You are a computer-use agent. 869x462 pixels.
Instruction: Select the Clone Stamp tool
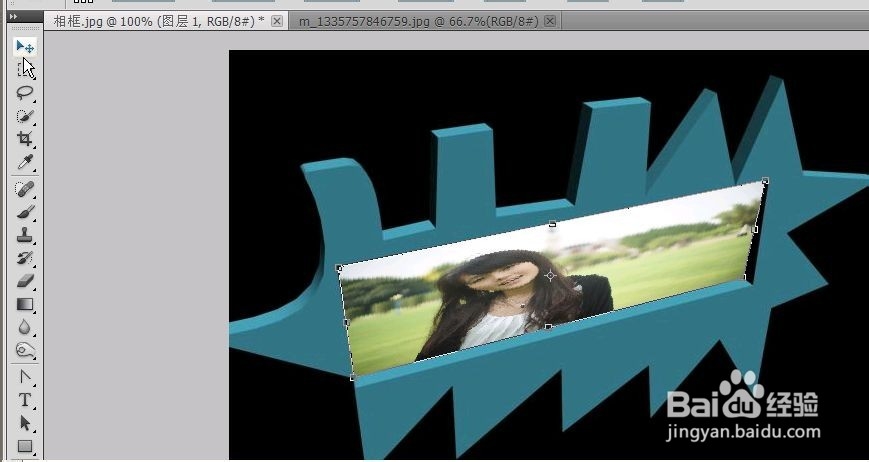point(25,235)
